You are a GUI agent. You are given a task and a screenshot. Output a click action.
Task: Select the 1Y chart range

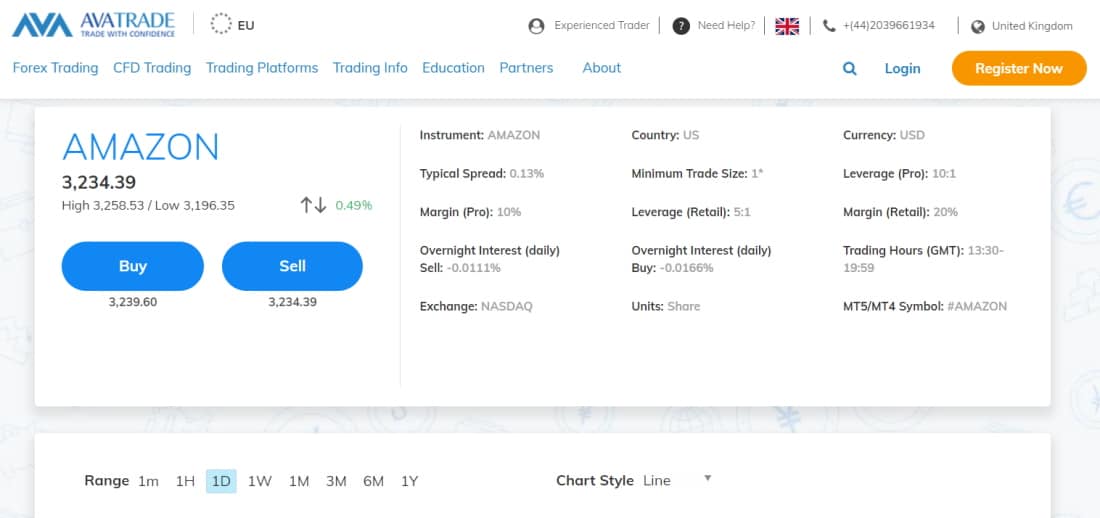410,482
